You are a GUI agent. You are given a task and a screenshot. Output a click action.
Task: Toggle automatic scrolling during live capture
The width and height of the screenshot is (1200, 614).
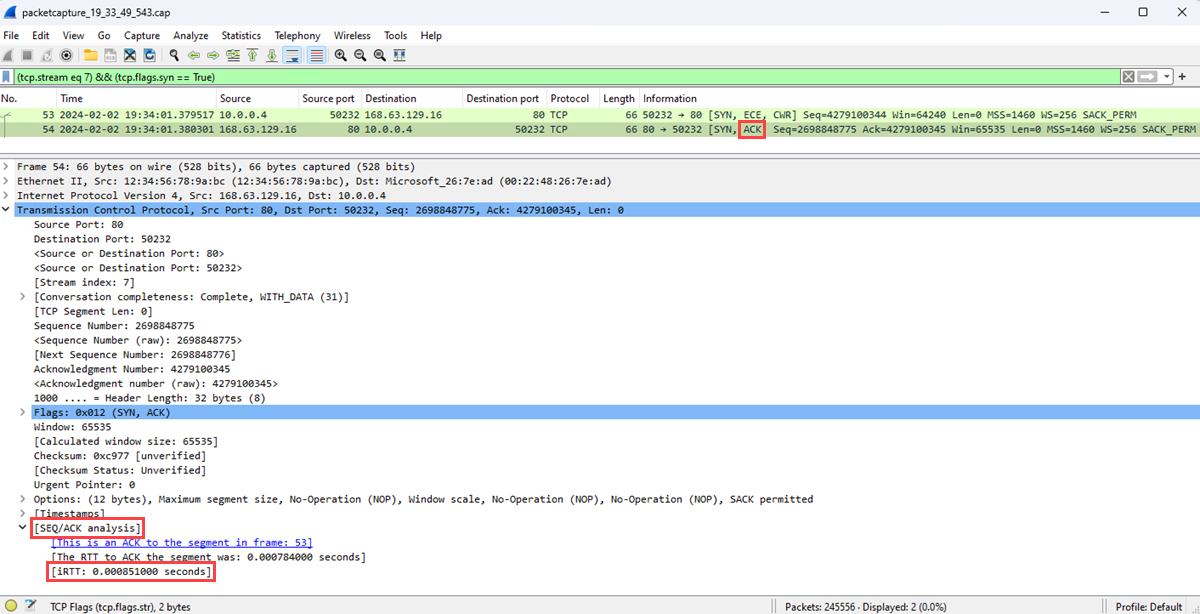[292, 55]
